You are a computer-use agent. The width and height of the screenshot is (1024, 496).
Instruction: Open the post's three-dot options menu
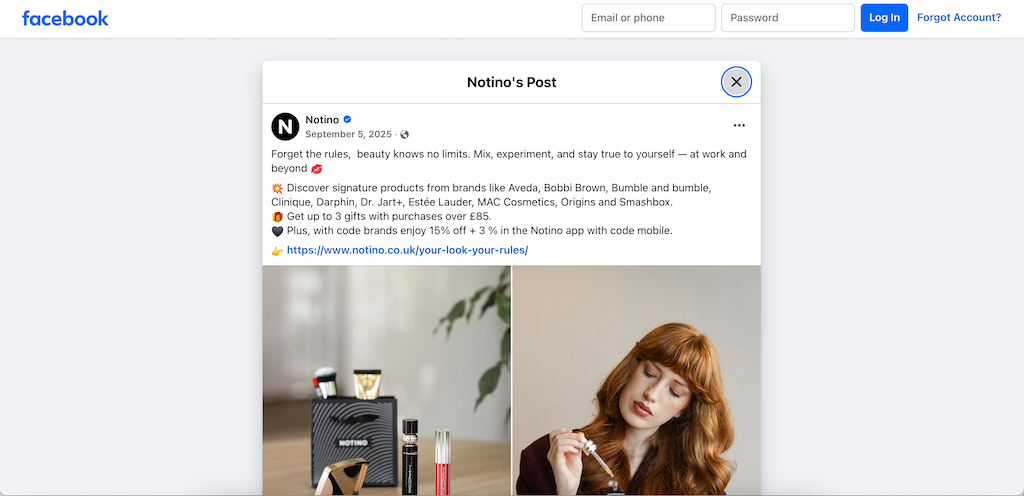(x=739, y=125)
